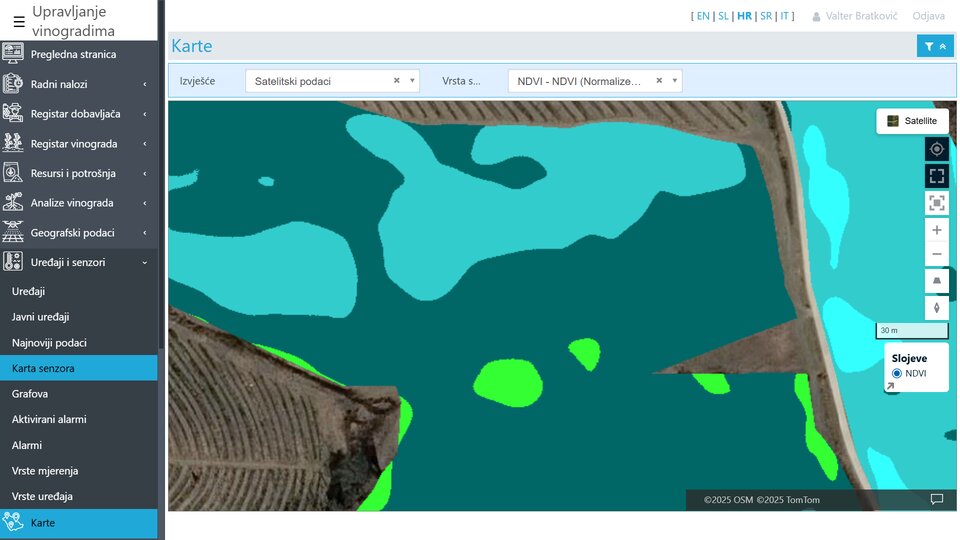The width and height of the screenshot is (960, 540).
Task: Toggle the map pitch/tilt button
Action: coord(936,281)
